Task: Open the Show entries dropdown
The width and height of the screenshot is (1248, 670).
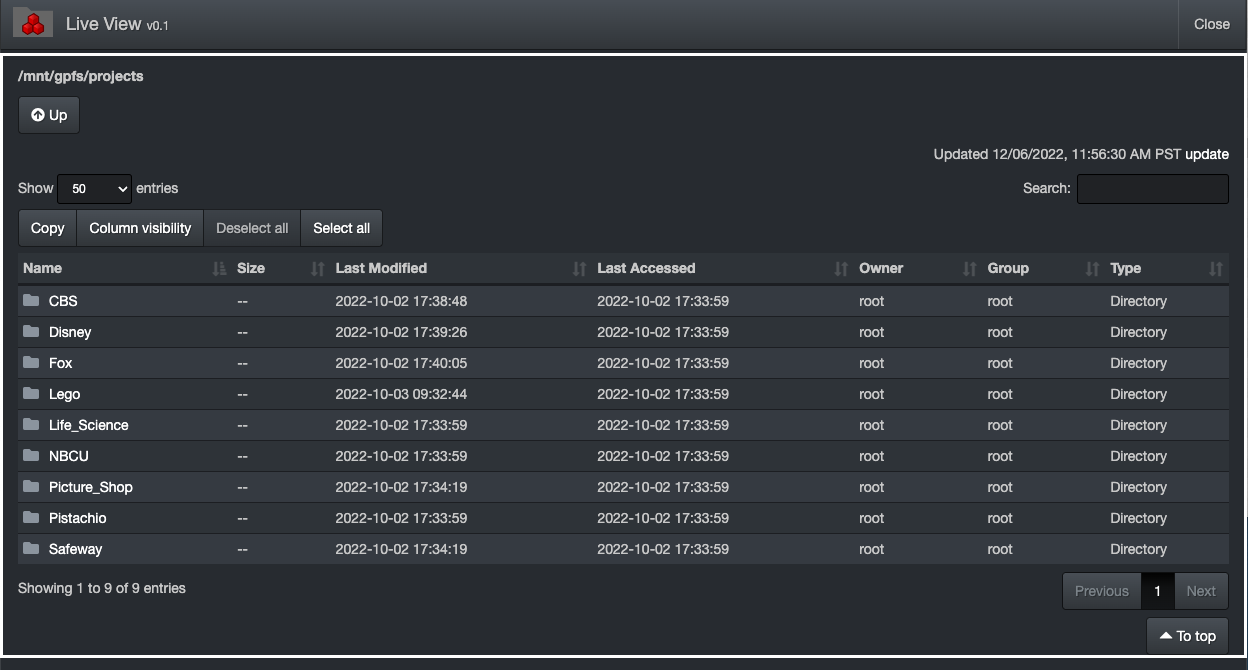Action: click(94, 188)
